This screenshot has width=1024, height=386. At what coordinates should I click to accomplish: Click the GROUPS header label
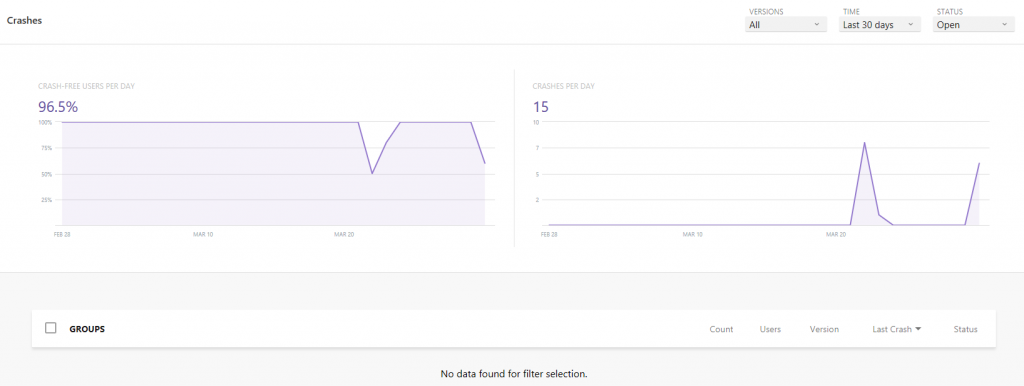(x=87, y=329)
